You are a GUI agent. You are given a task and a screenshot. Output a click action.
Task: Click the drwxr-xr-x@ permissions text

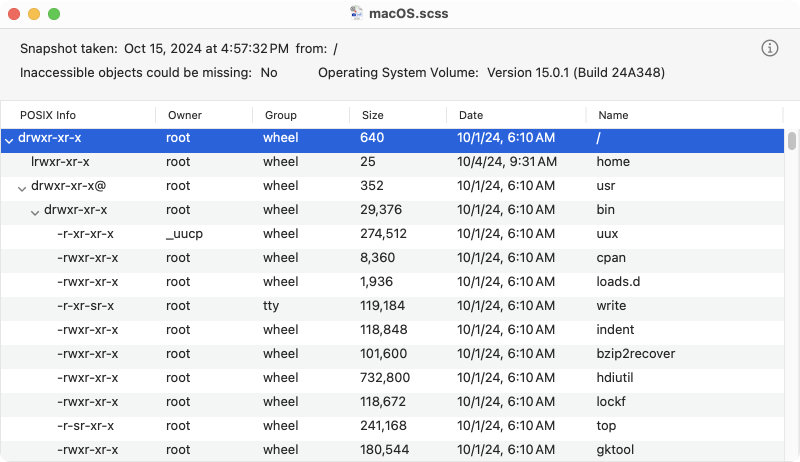(68, 186)
